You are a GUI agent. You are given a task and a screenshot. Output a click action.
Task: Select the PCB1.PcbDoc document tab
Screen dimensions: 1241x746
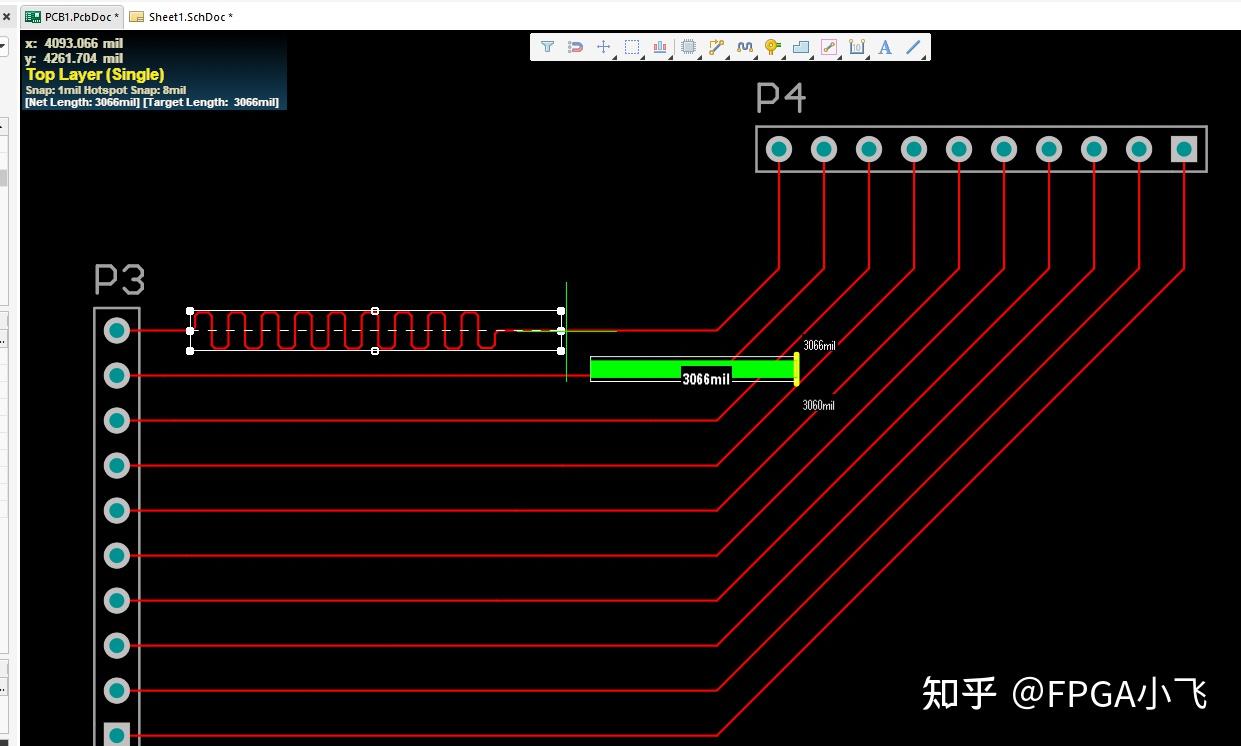tap(70, 16)
